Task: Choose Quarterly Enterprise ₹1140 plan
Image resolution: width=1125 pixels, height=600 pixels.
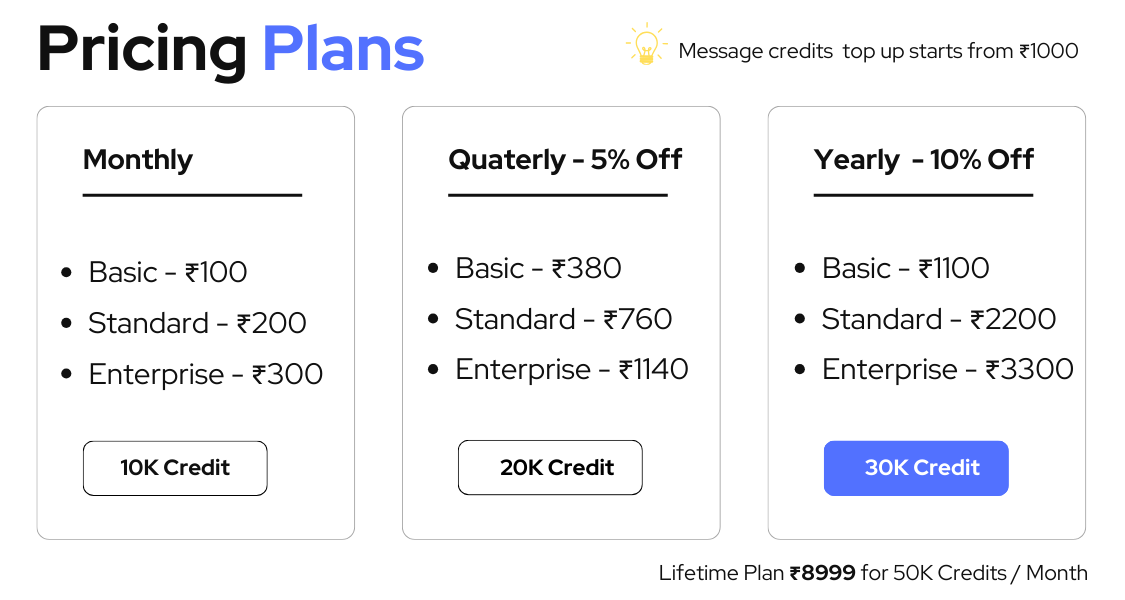Action: [572, 370]
